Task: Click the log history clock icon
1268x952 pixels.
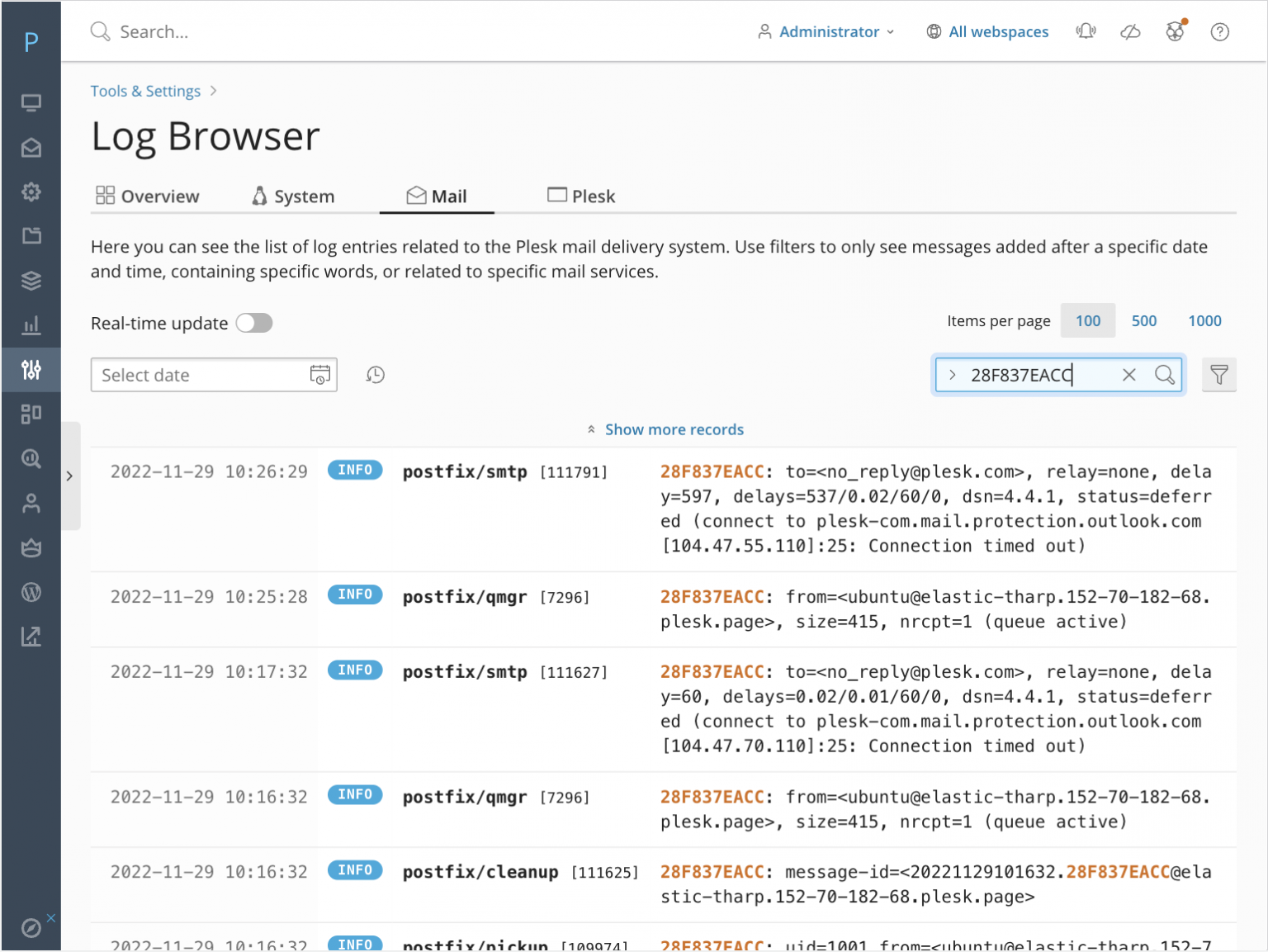Action: [x=375, y=375]
